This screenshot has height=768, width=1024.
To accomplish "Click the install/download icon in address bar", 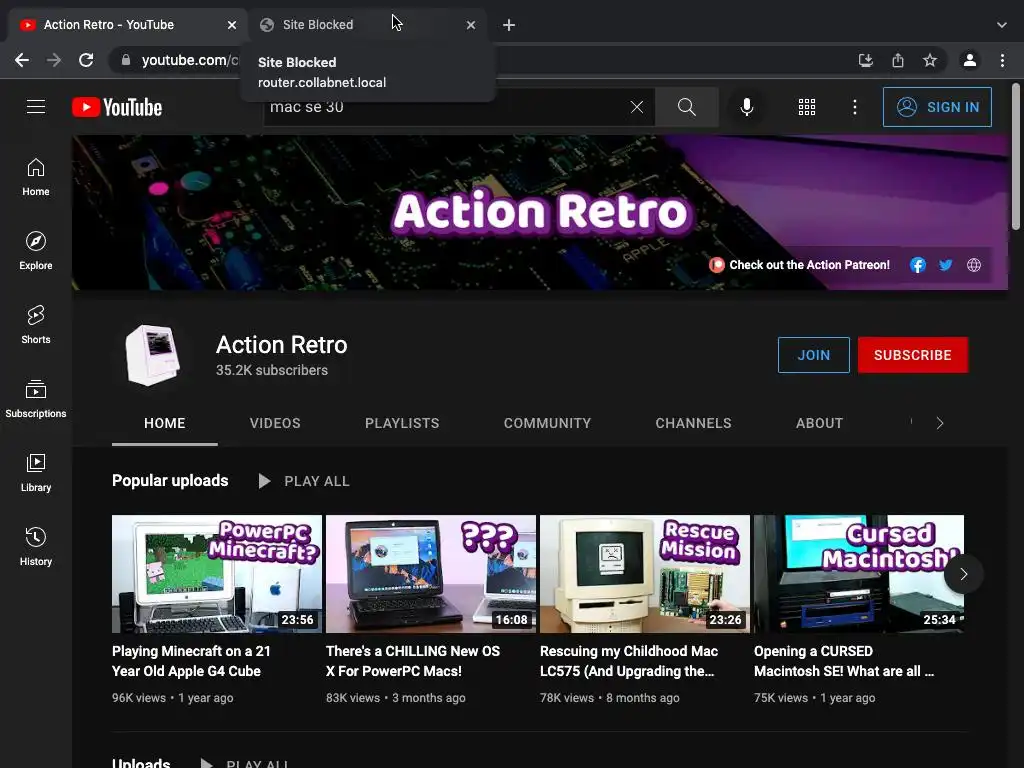I will [x=865, y=60].
